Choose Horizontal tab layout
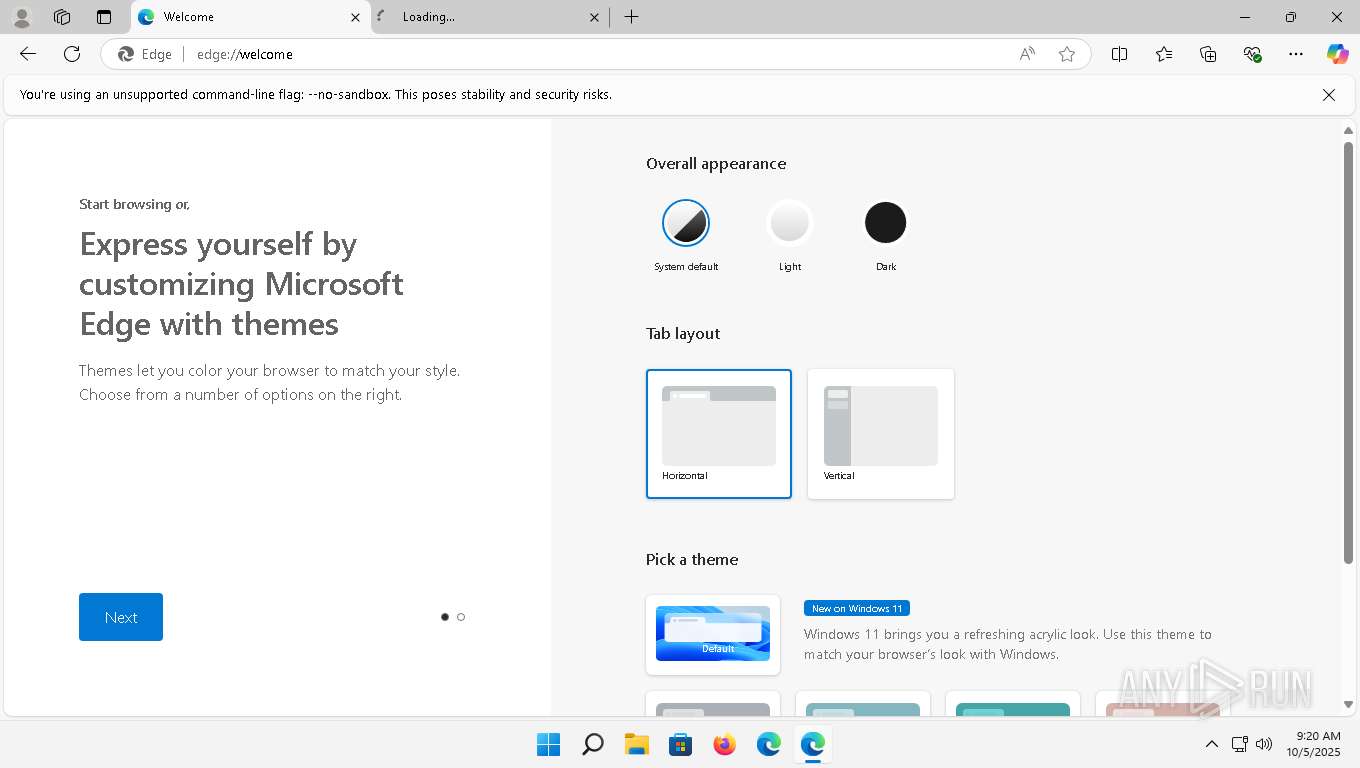 pyautogui.click(x=719, y=434)
